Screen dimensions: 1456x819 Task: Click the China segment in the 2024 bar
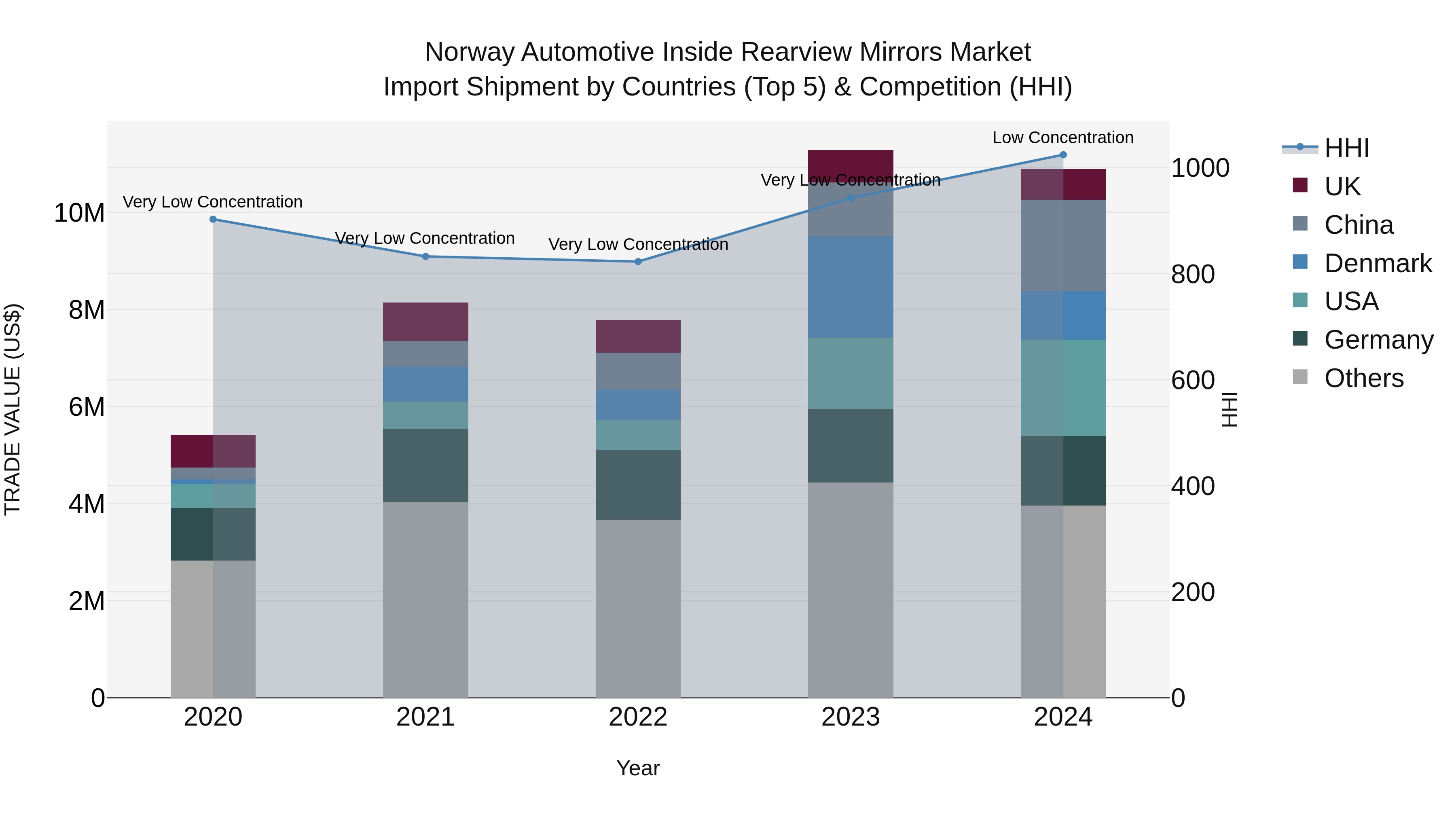[x=1063, y=245]
